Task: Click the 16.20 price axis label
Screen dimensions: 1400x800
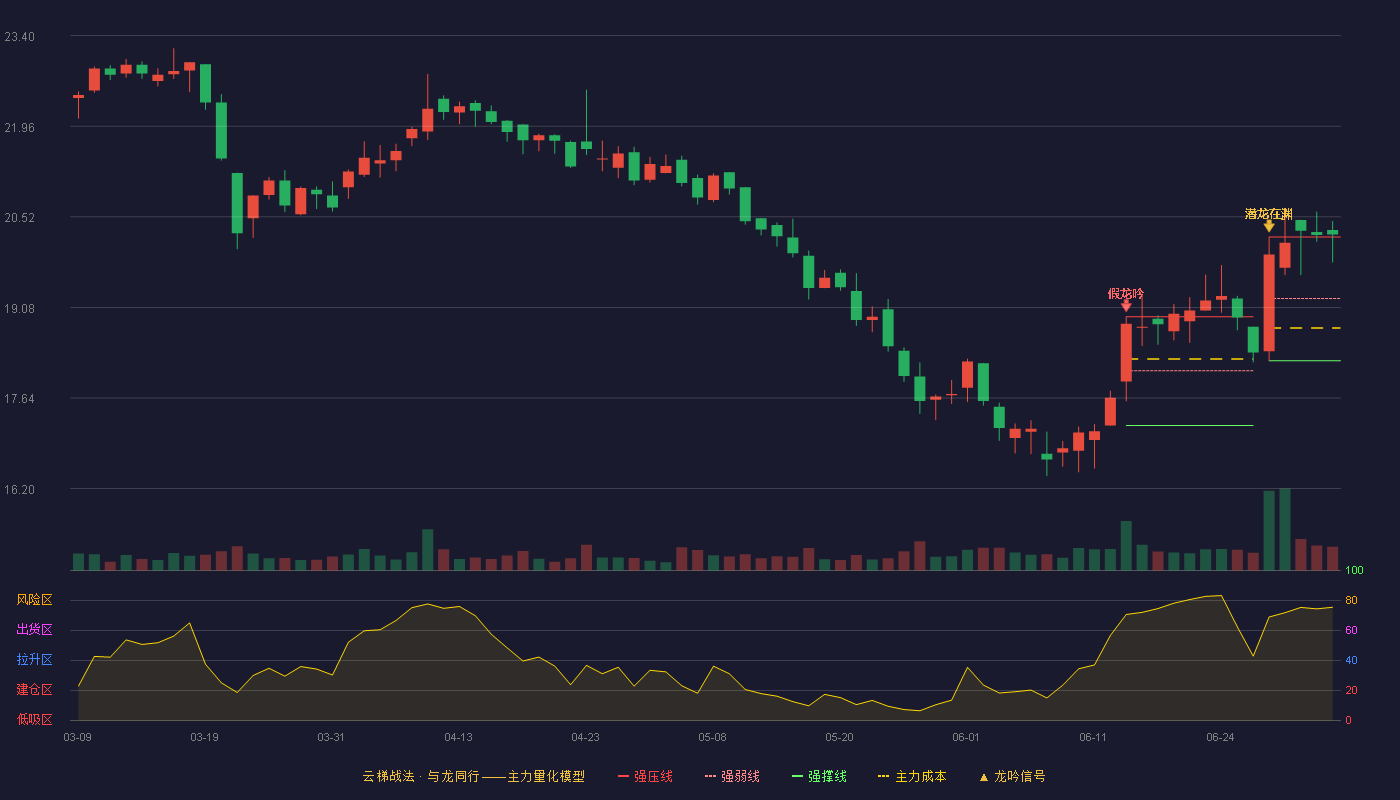Action: click(19, 490)
